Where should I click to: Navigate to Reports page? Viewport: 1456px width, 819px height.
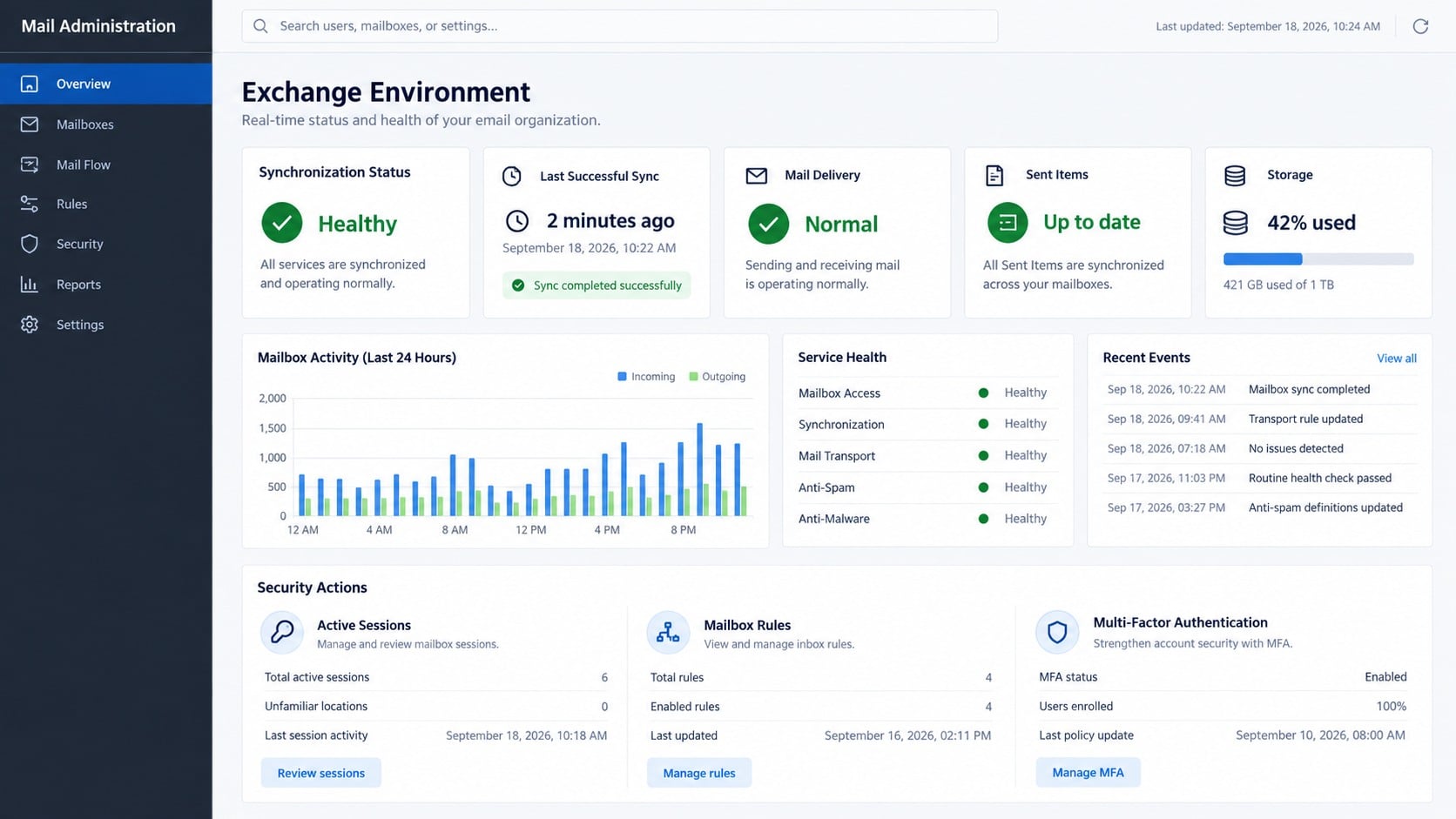coord(106,284)
